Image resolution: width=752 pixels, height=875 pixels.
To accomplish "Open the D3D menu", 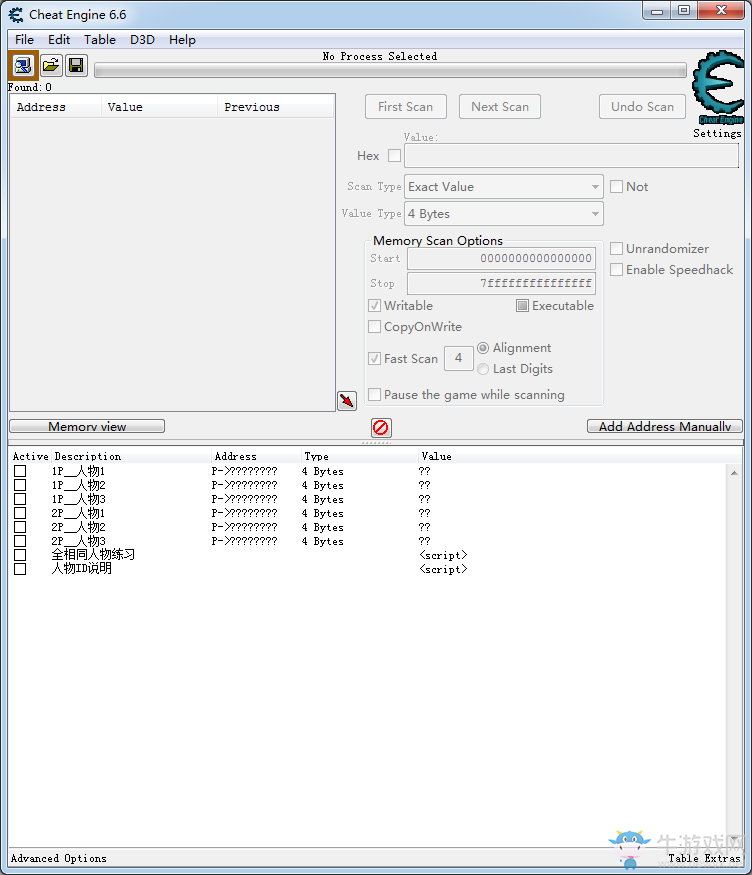I will click(x=142, y=40).
